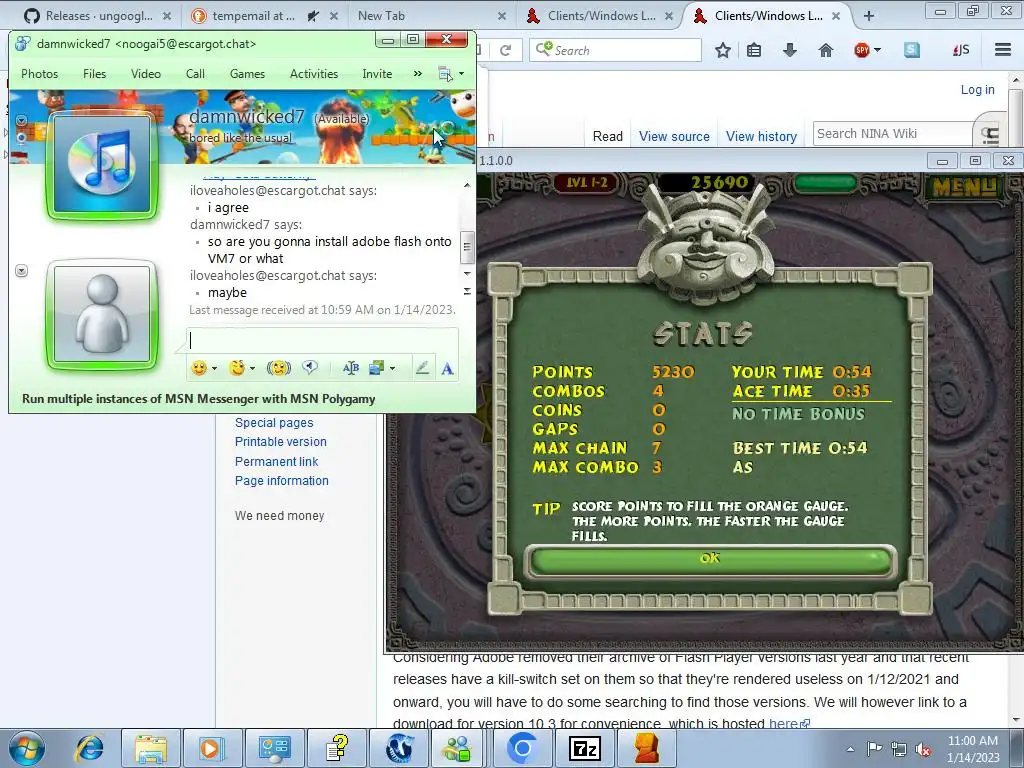
Task: Click the Search NINA Wiki field
Action: click(893, 133)
